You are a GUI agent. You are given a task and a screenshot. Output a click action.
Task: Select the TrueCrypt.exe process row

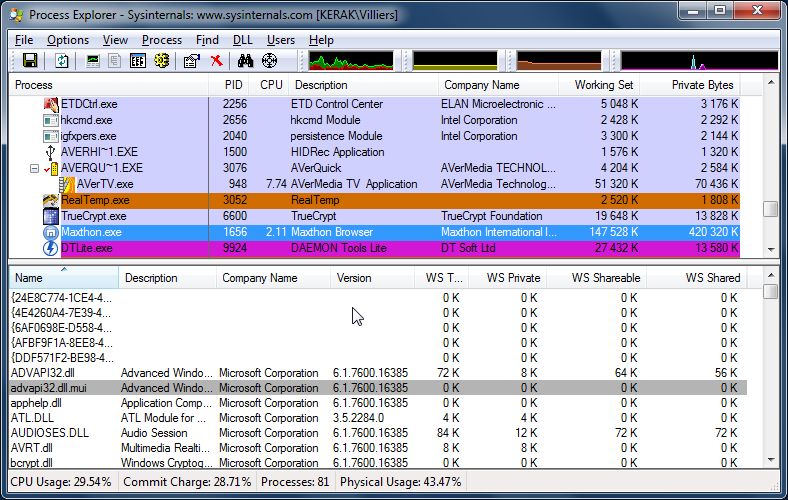point(94,216)
